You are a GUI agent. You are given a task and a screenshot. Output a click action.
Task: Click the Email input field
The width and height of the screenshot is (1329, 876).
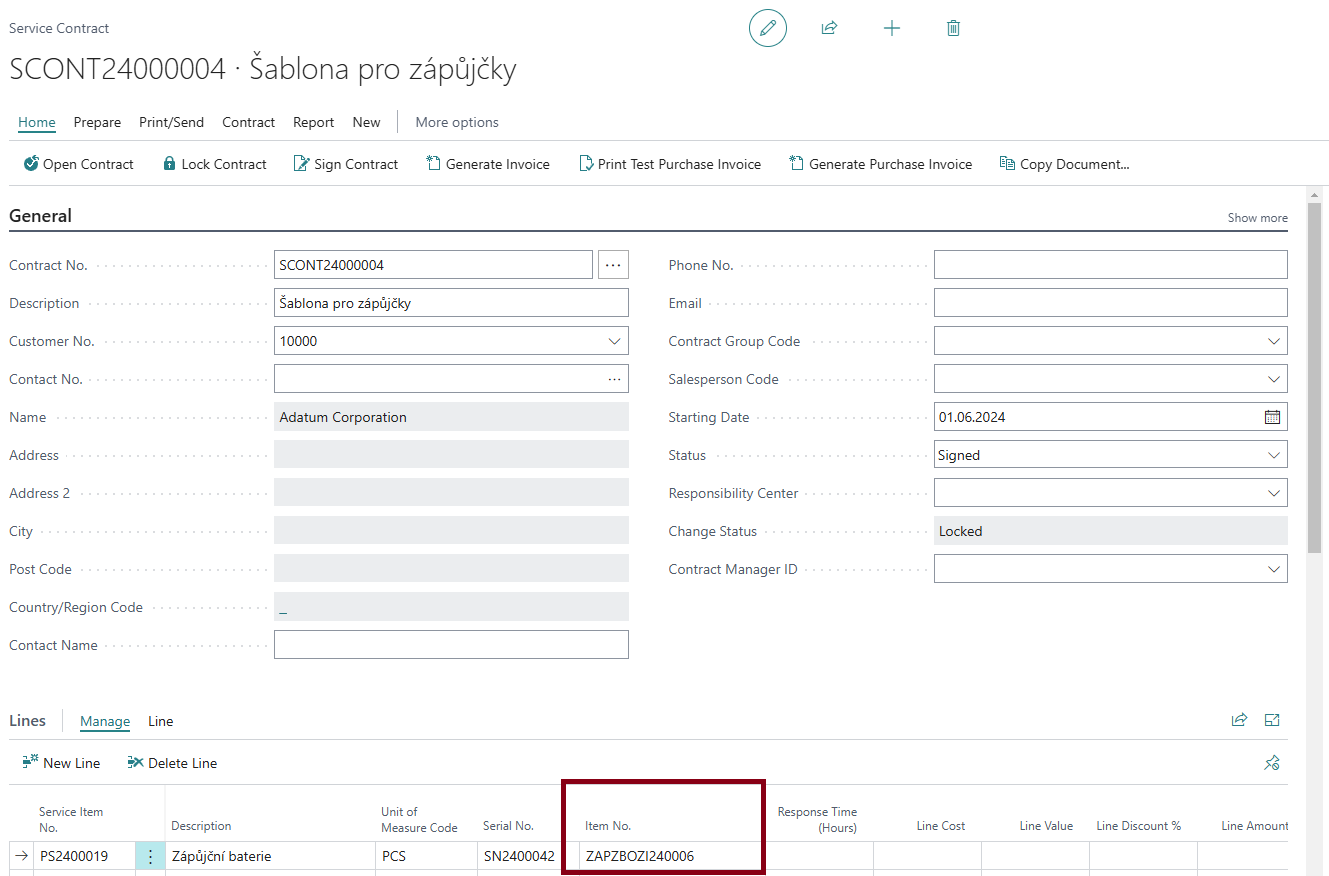[x=1110, y=303]
